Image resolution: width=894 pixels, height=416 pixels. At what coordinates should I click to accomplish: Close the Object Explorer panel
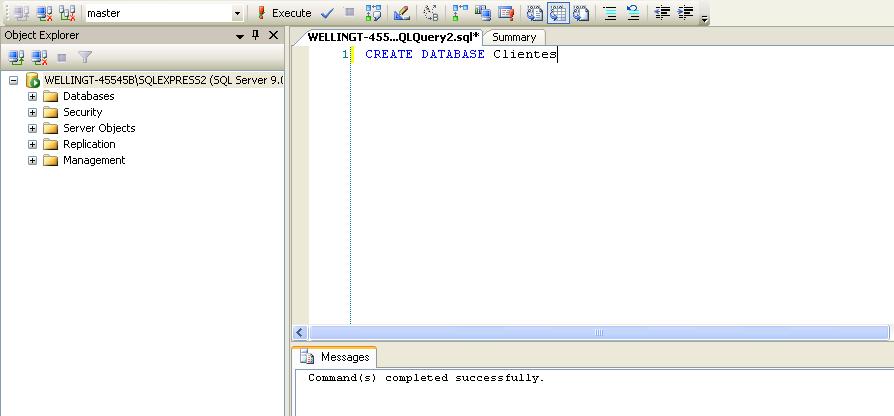[x=274, y=35]
